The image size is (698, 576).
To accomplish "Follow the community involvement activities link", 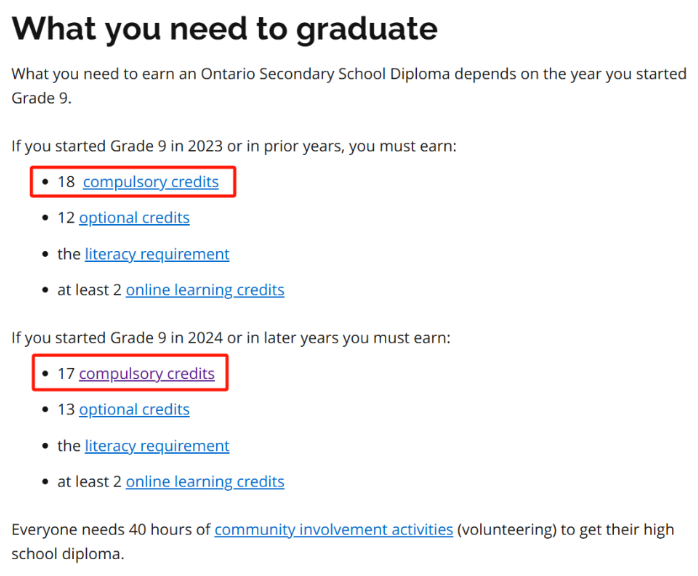I will pyautogui.click(x=334, y=530).
